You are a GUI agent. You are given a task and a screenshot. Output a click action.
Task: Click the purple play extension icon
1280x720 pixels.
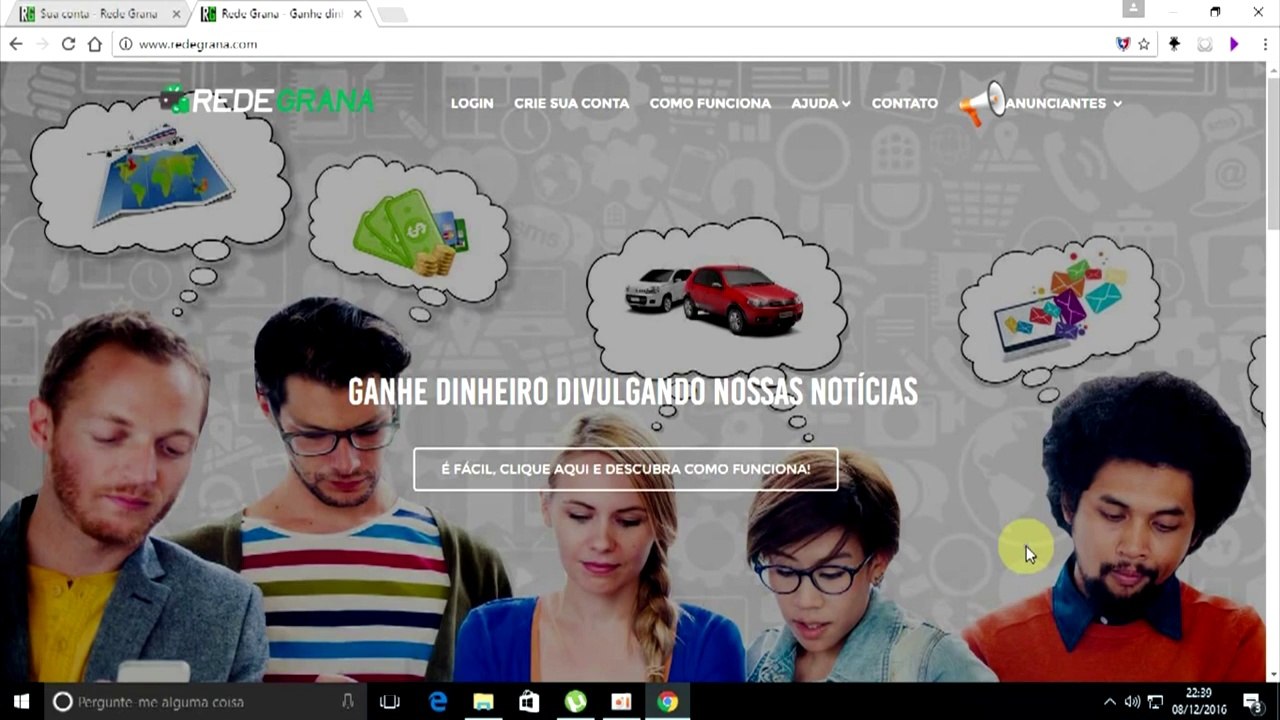1234,44
